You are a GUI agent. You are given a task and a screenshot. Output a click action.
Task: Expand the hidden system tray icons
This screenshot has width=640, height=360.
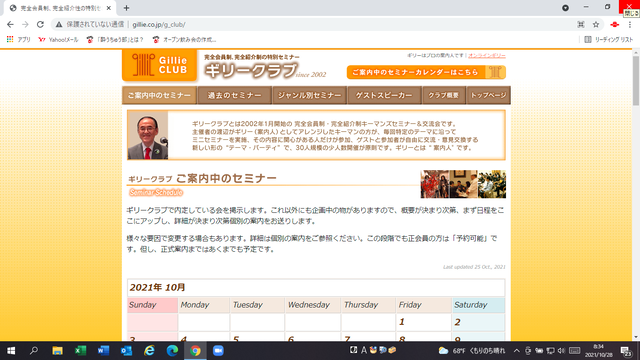[x=517, y=351]
